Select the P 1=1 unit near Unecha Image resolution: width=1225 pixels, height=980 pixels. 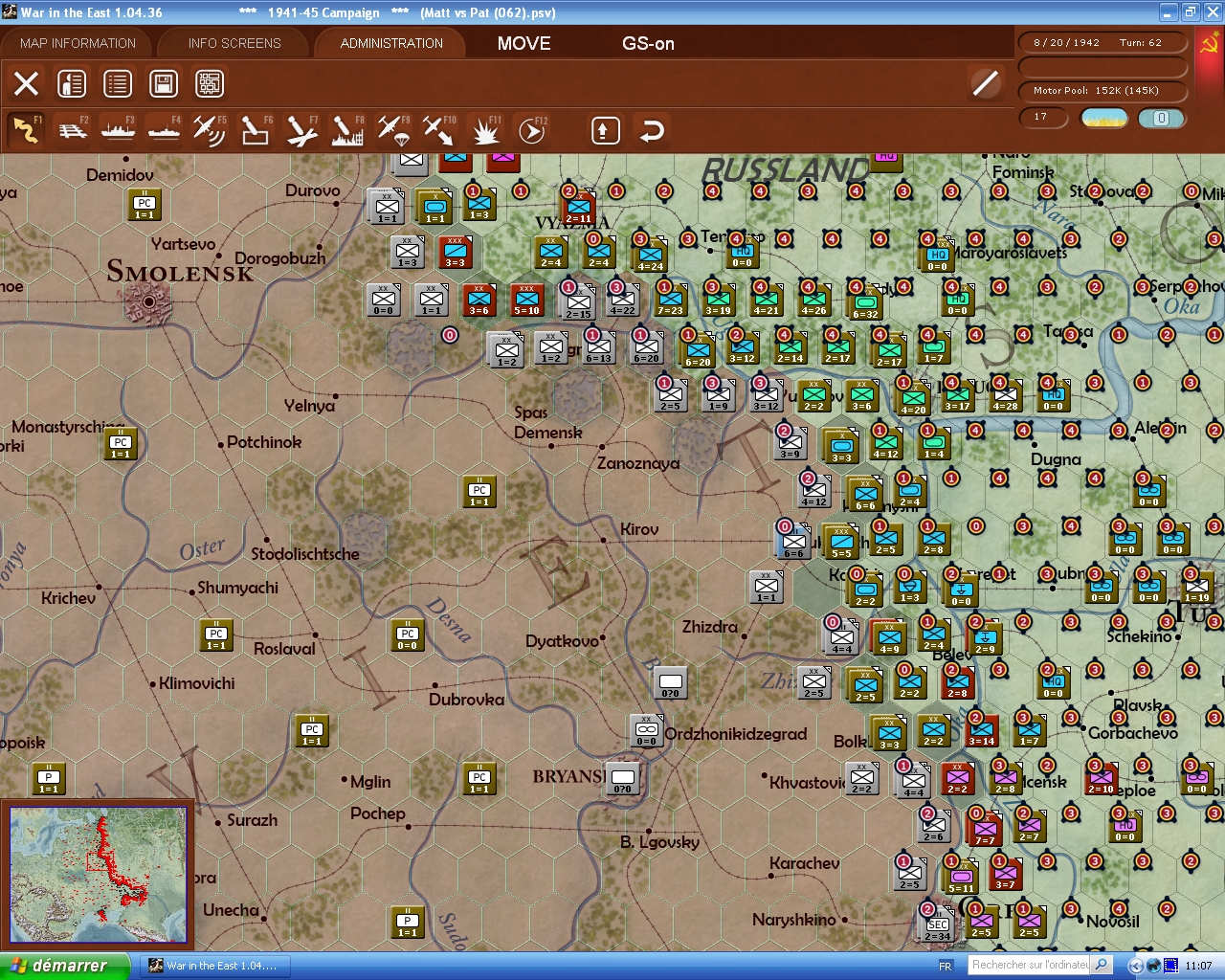pos(408,923)
